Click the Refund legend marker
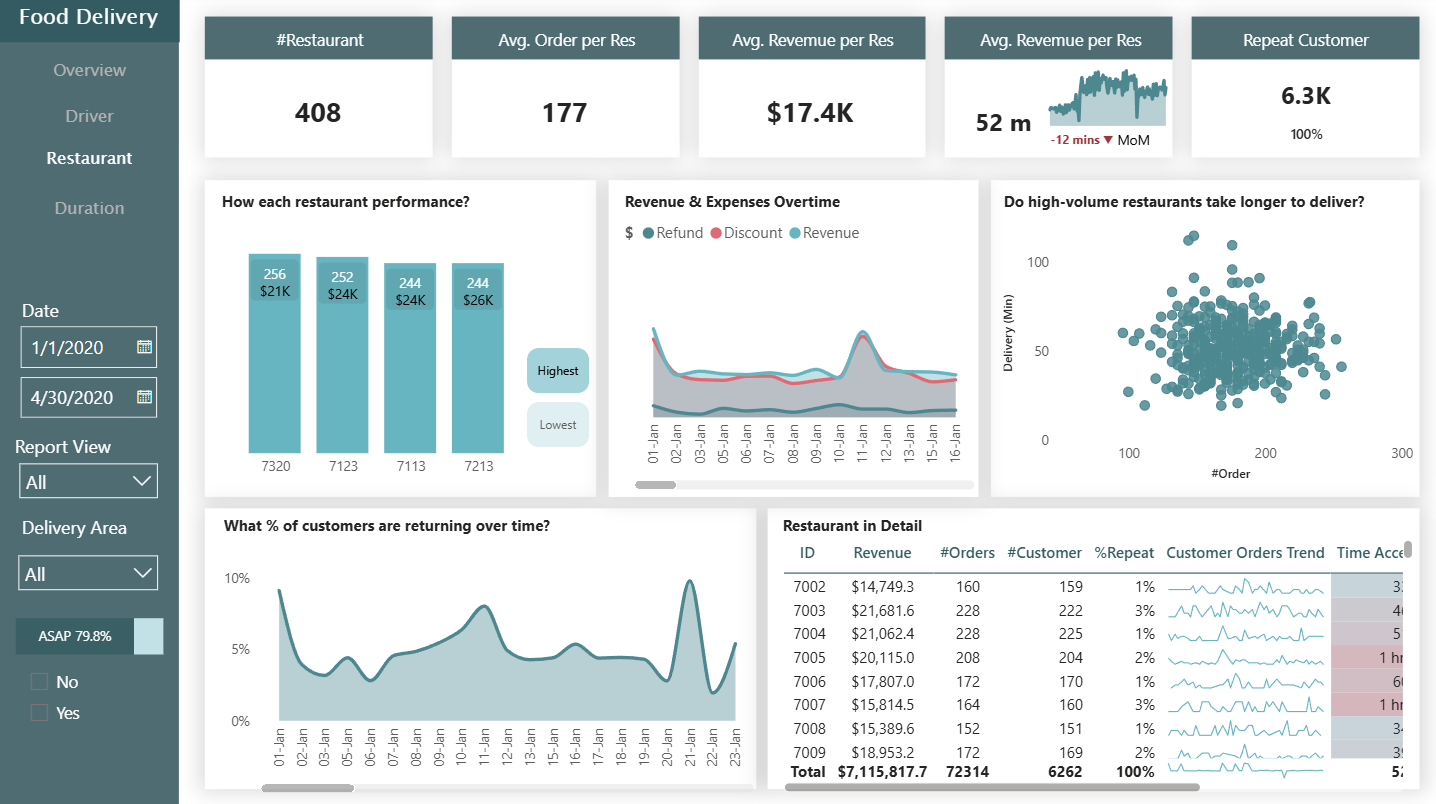Screen dimensions: 1436x804 tap(648, 233)
